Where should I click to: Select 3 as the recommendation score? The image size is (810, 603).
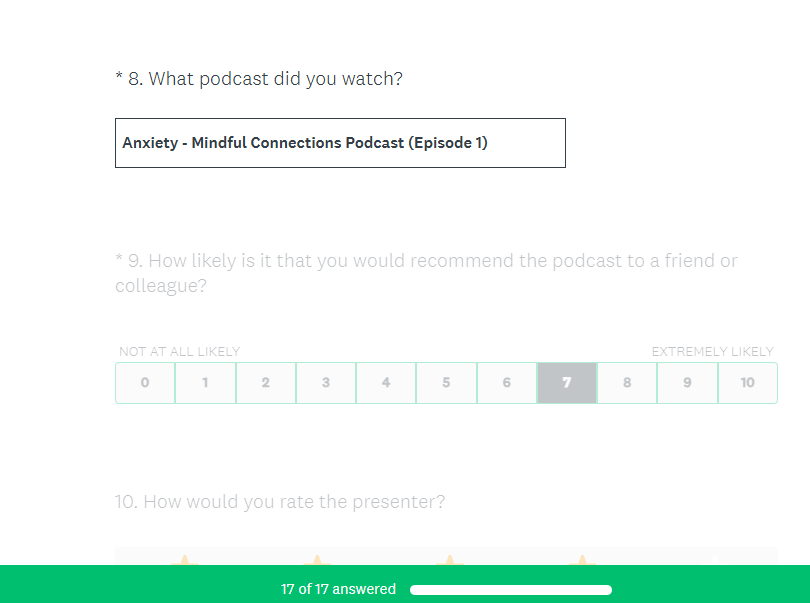click(x=326, y=383)
